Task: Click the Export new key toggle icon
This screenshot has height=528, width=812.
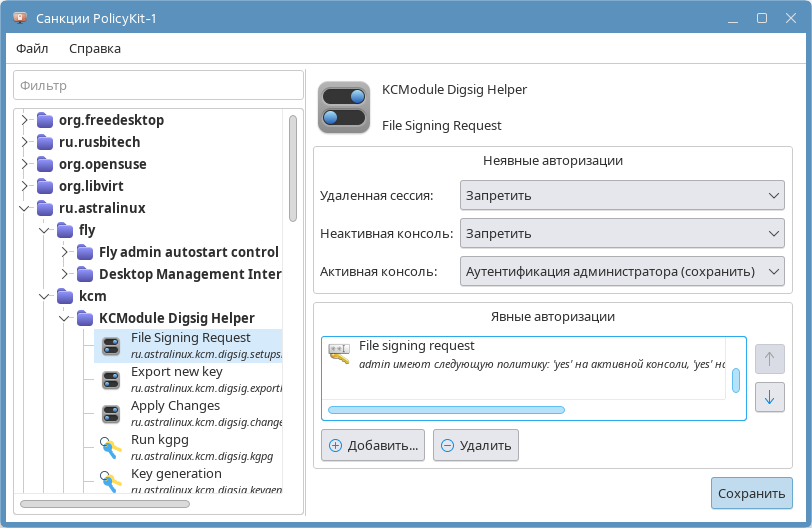Action: tap(112, 379)
